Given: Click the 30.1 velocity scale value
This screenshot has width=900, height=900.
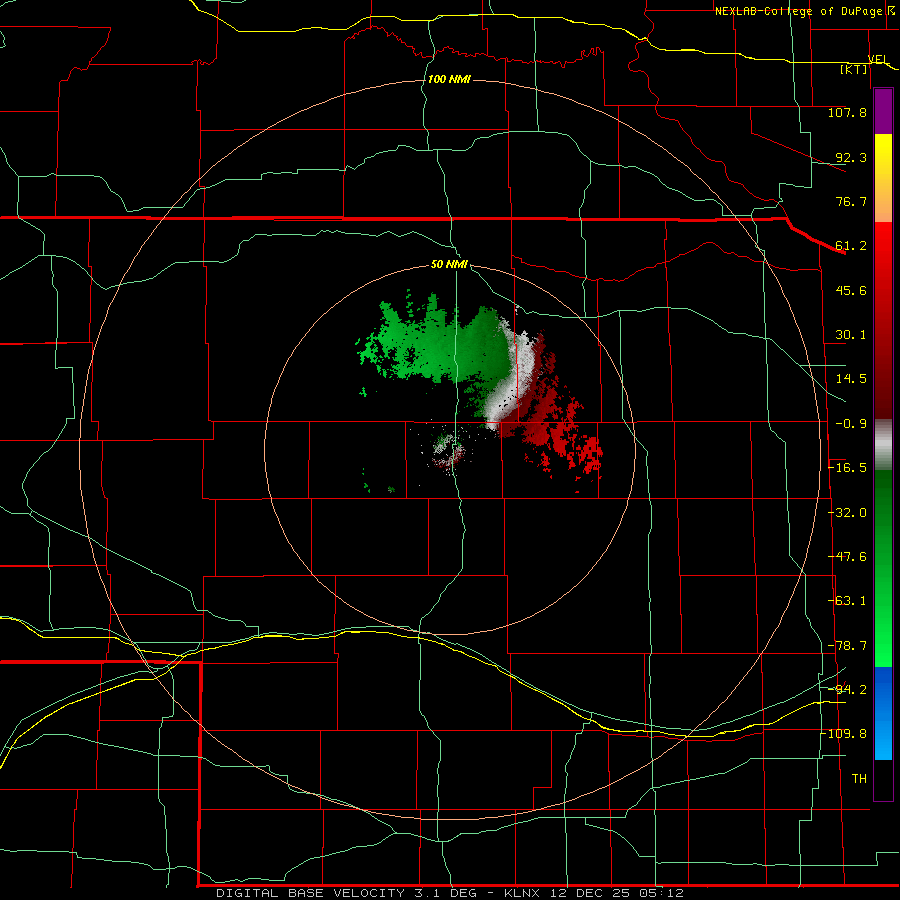Looking at the screenshot, I should tap(851, 335).
